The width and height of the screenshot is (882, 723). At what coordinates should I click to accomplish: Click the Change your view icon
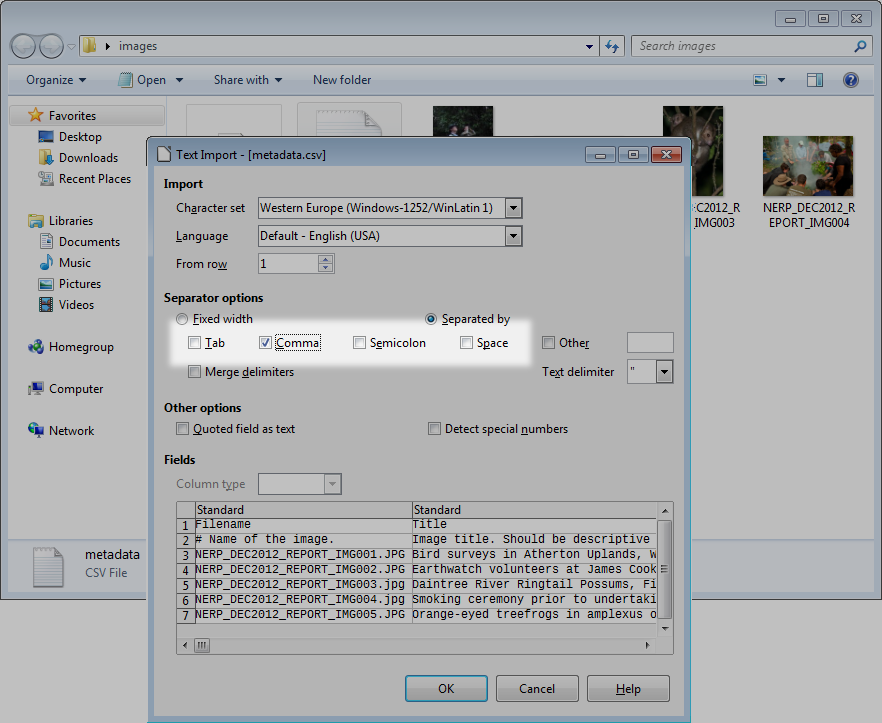pos(760,80)
